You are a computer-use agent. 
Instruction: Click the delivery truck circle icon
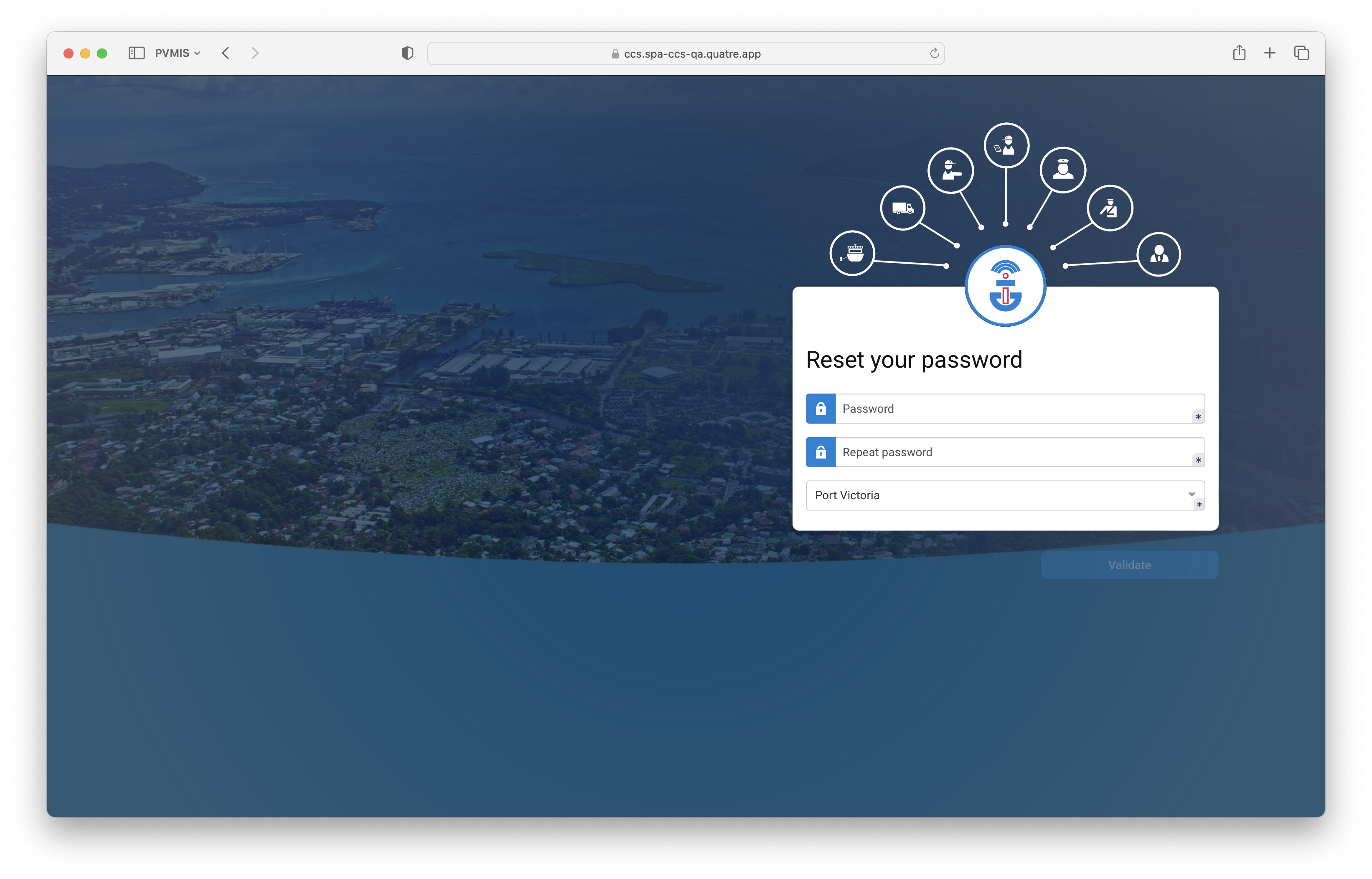coord(902,208)
